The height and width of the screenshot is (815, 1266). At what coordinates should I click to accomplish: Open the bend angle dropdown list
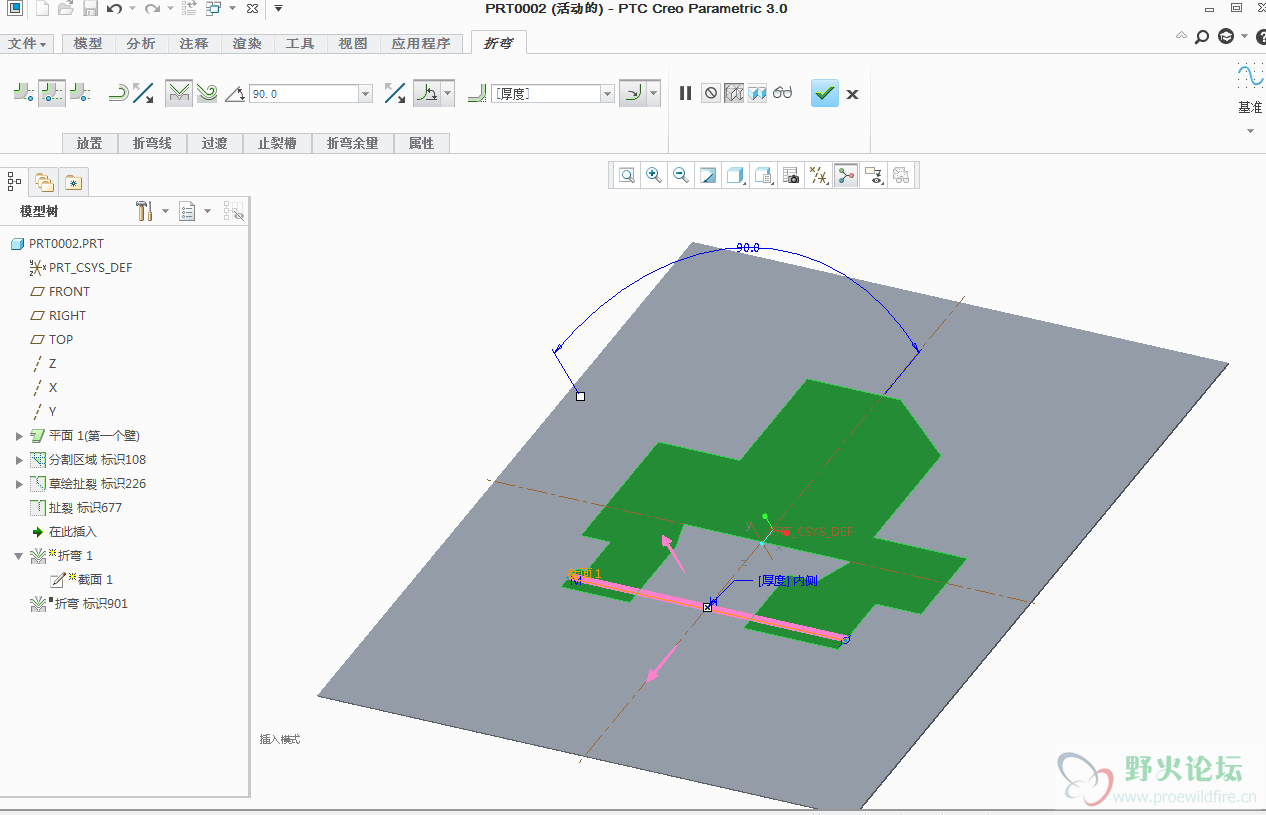365,93
